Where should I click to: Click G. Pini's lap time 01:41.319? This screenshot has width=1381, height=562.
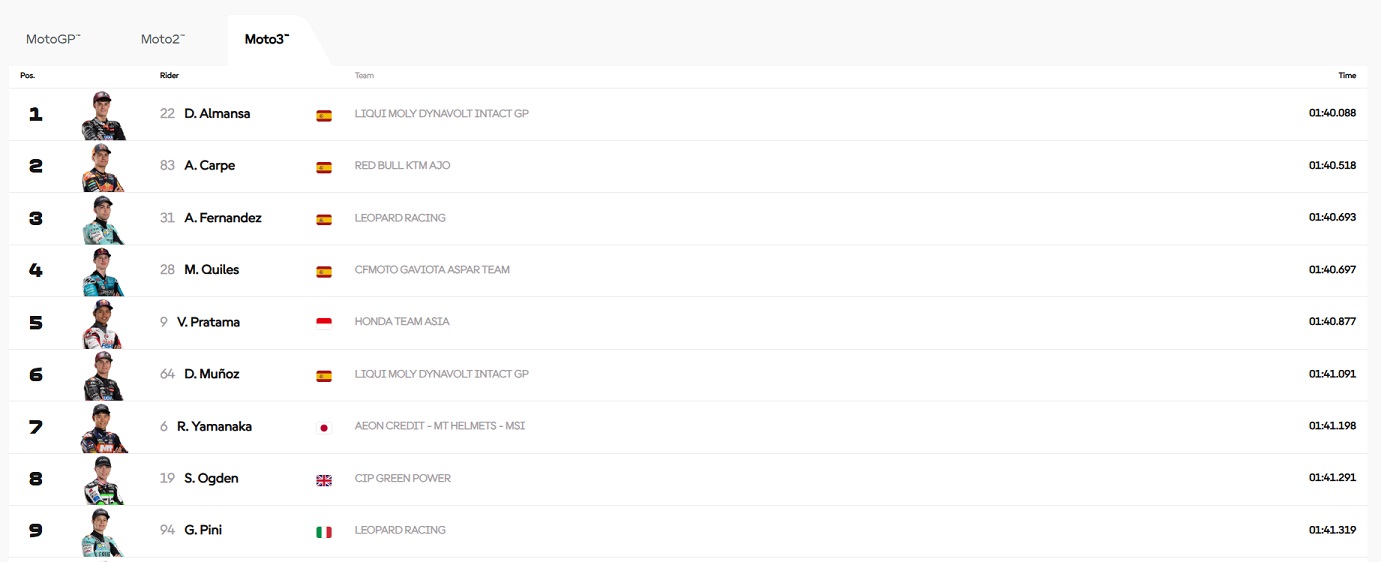[1332, 530]
